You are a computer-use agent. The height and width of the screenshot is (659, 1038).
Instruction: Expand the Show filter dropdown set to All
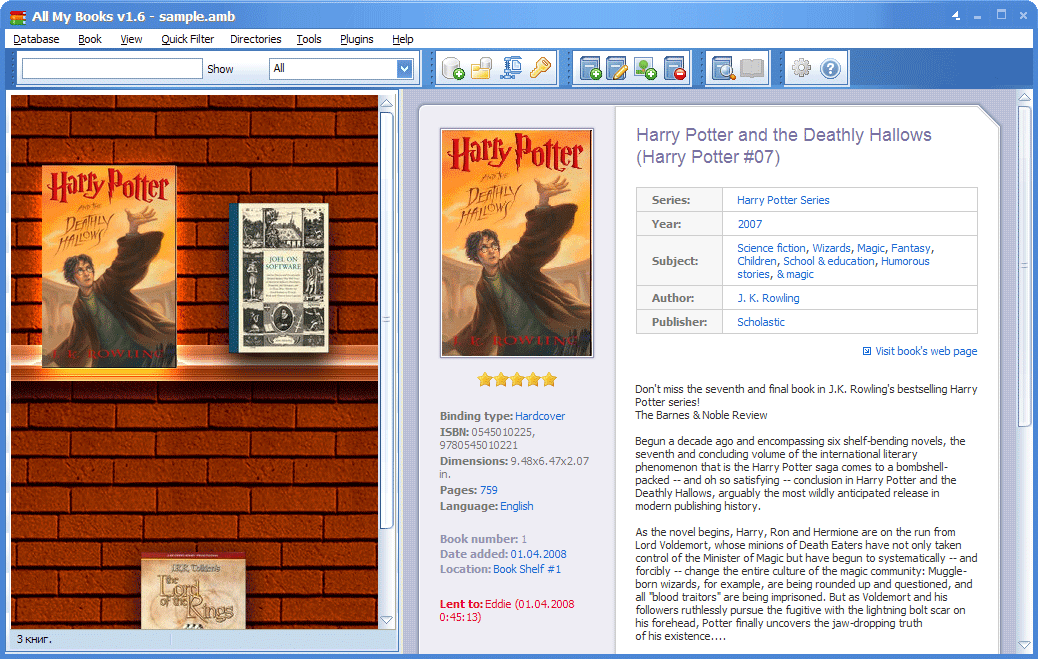click(404, 69)
